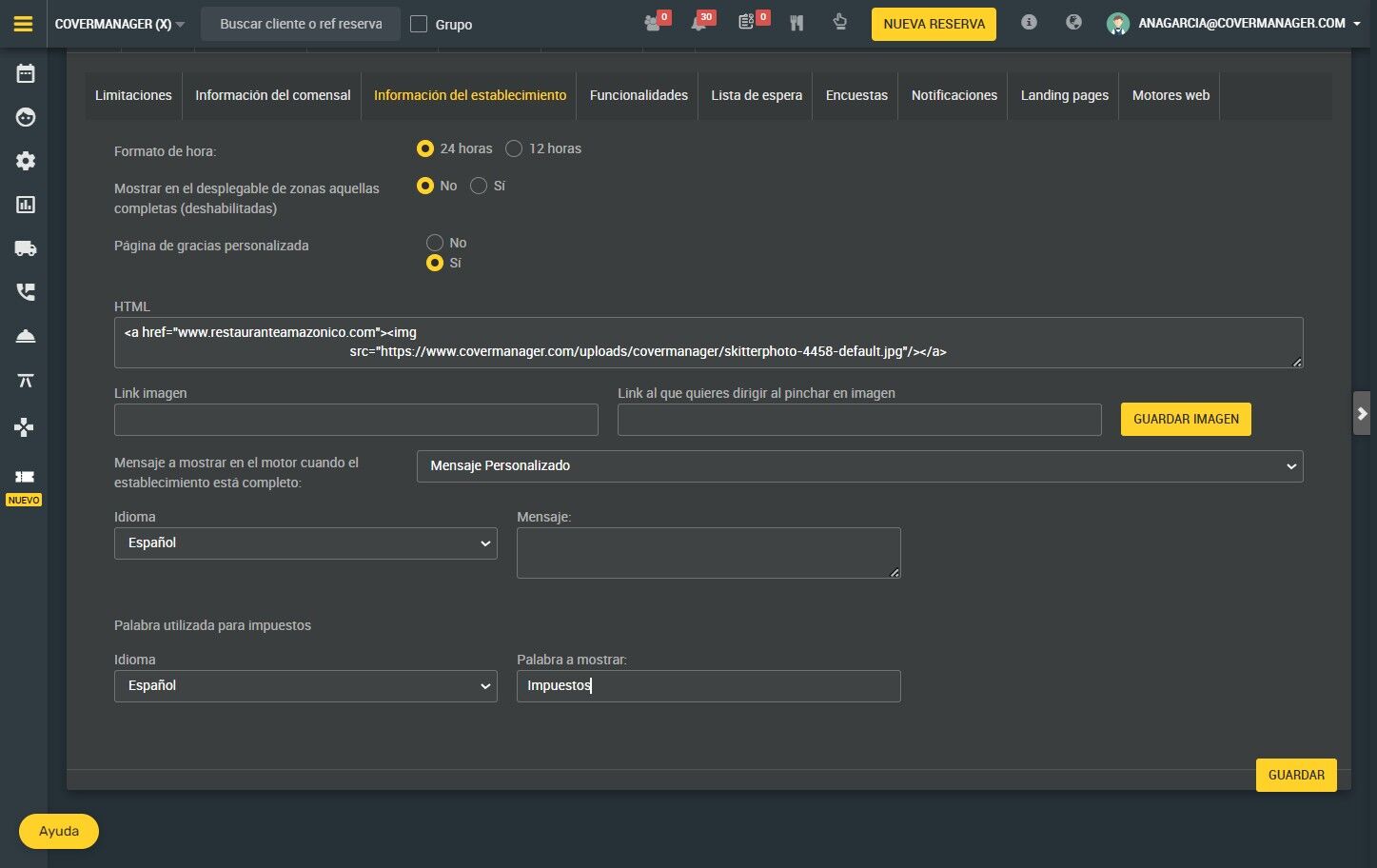Click the GUARDAR IMAGEN button
1377x868 pixels.
(x=1186, y=419)
